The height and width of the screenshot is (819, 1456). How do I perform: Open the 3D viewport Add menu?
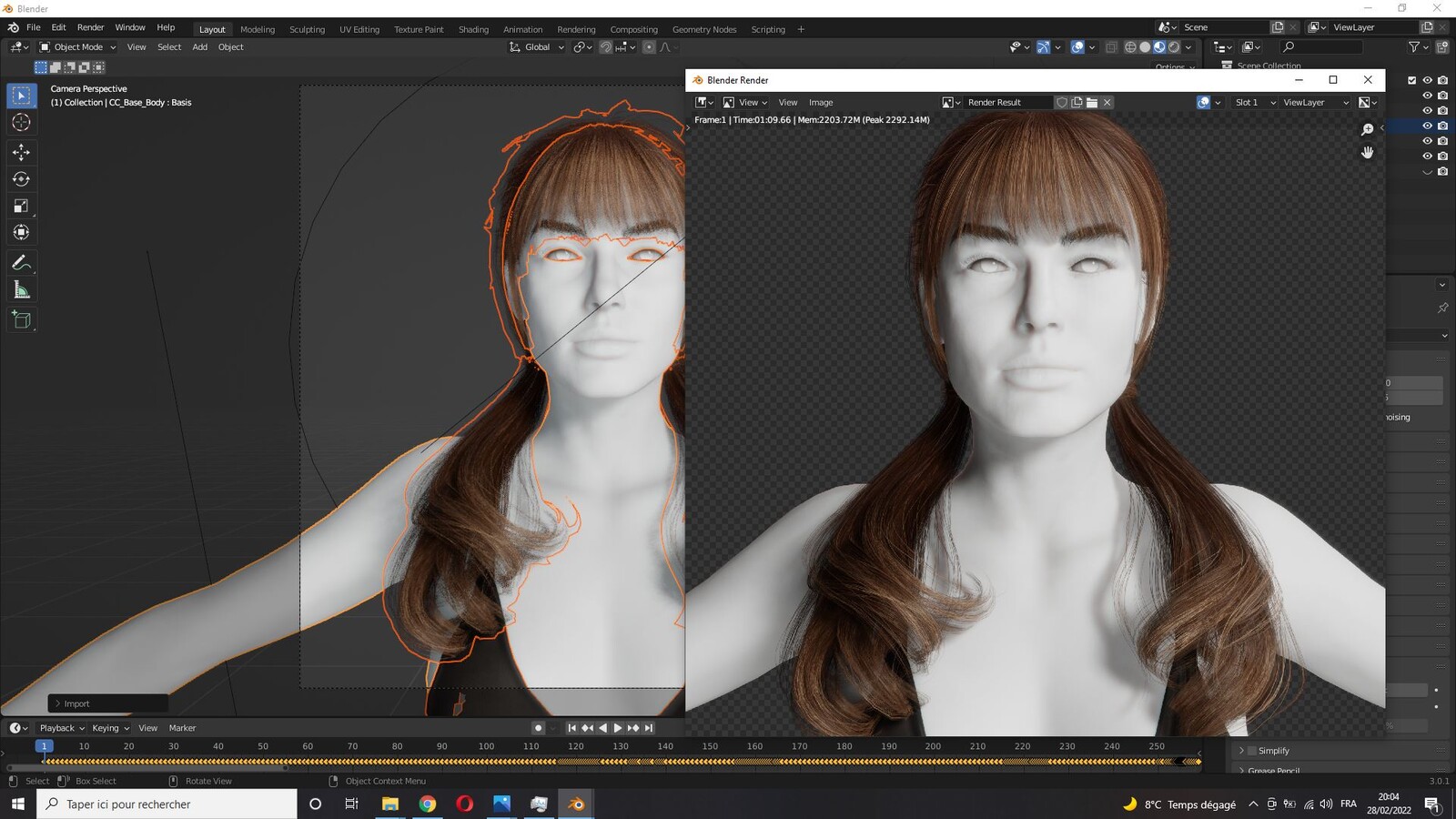199,47
